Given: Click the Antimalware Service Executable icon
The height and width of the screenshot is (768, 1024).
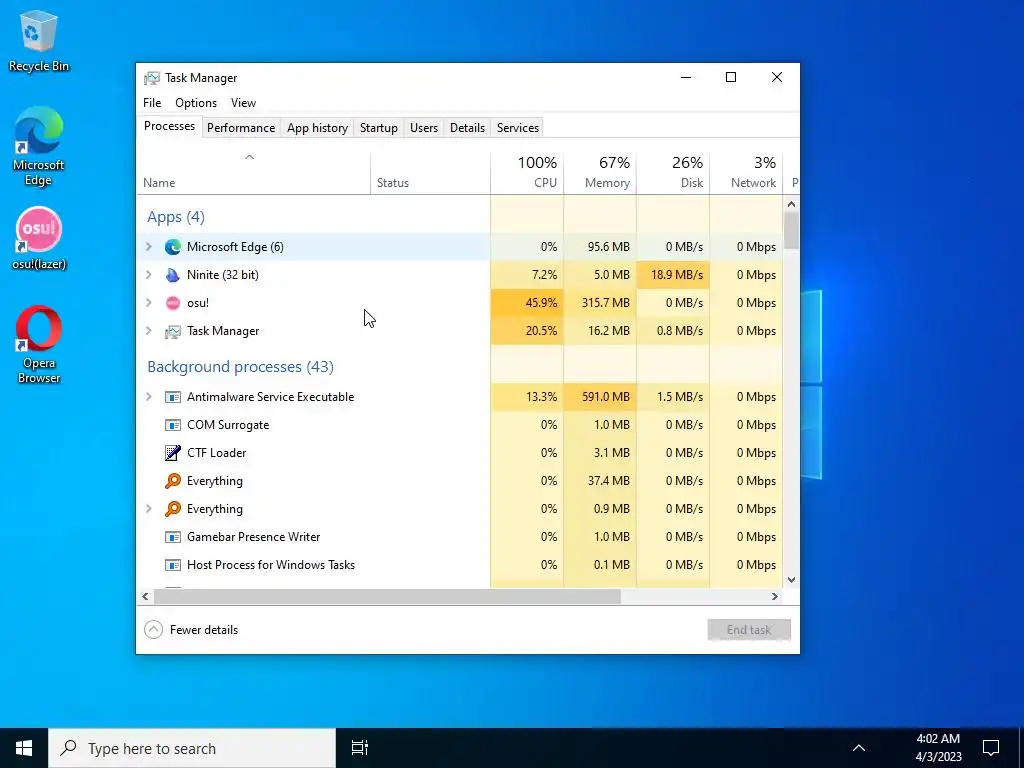Looking at the screenshot, I should coord(172,397).
